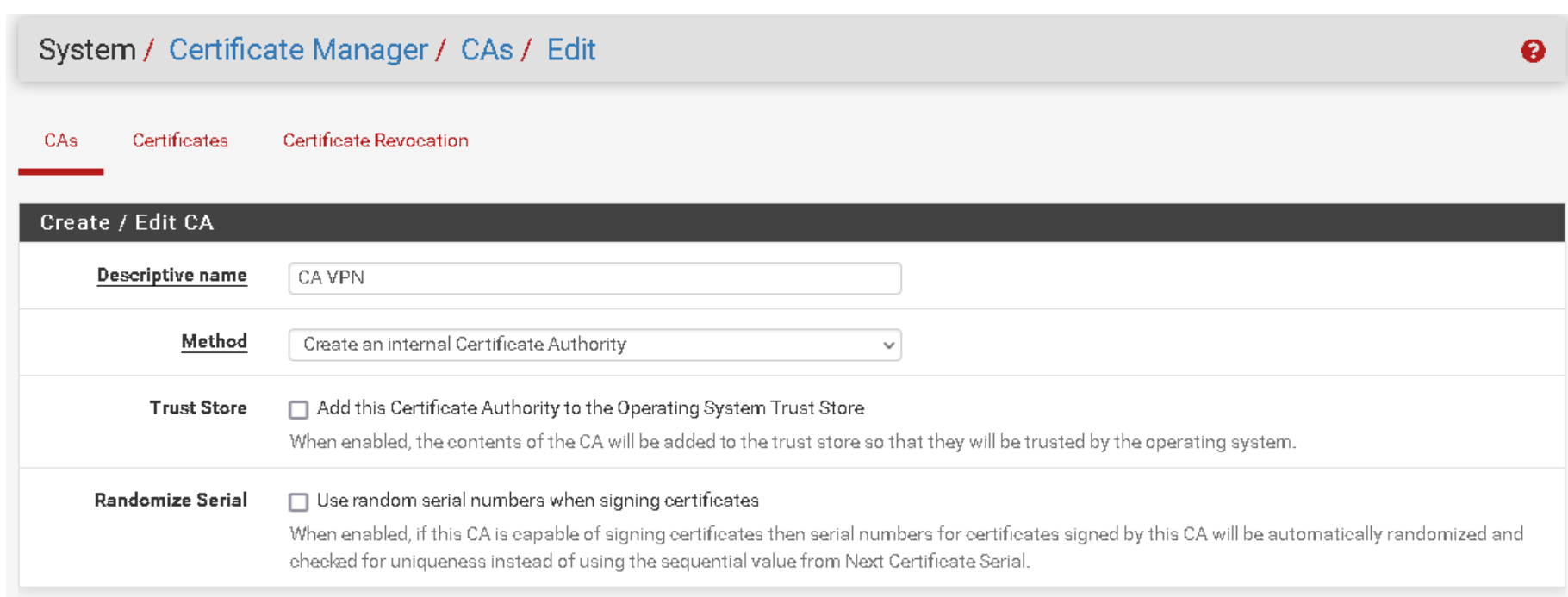Click the Create / Edit CA panel header
1568x597 pixels.
click(x=127, y=222)
